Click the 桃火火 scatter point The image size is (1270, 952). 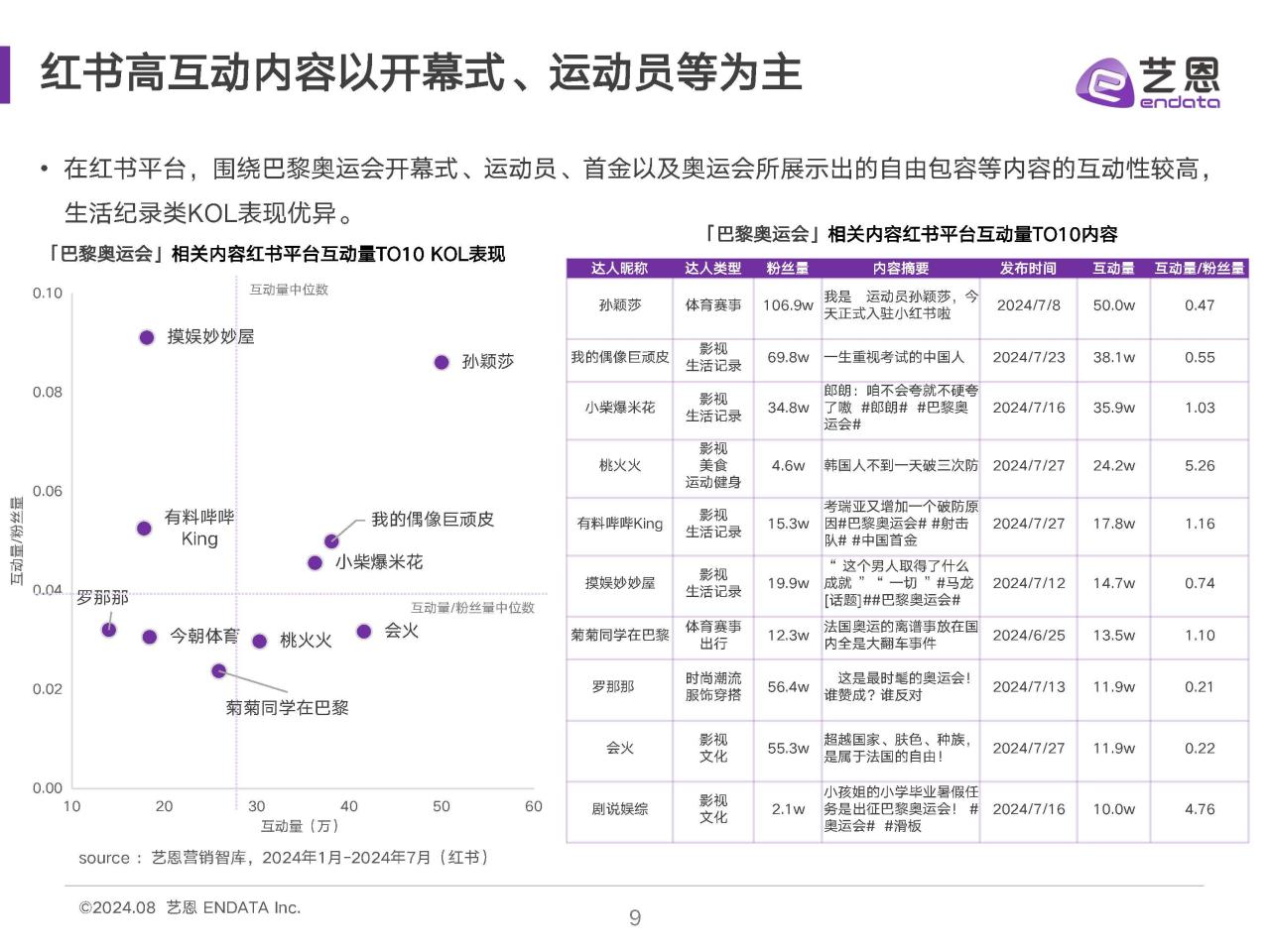pos(259,641)
